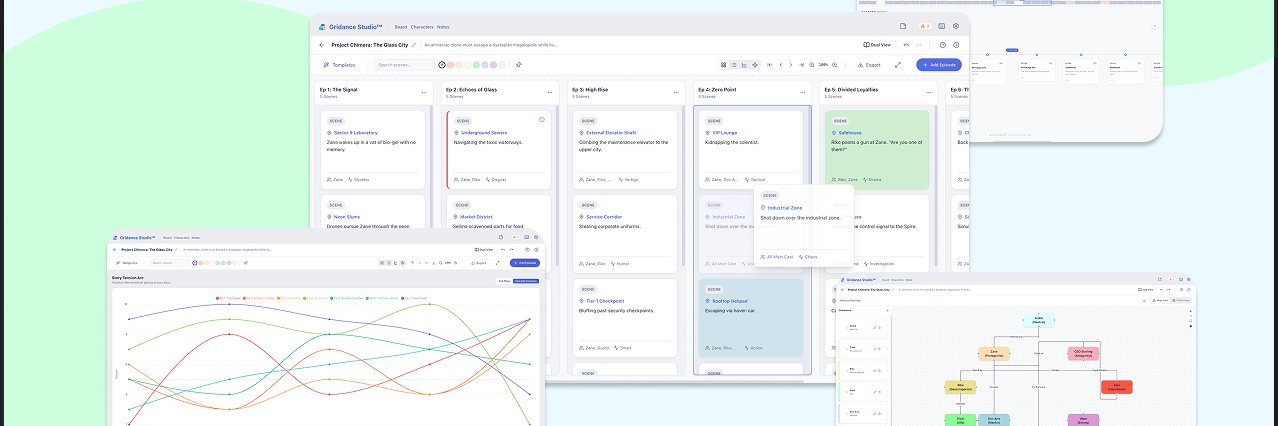The width and height of the screenshot is (1278, 426).
Task: Select the purple color filter swatch
Action: tap(493, 65)
